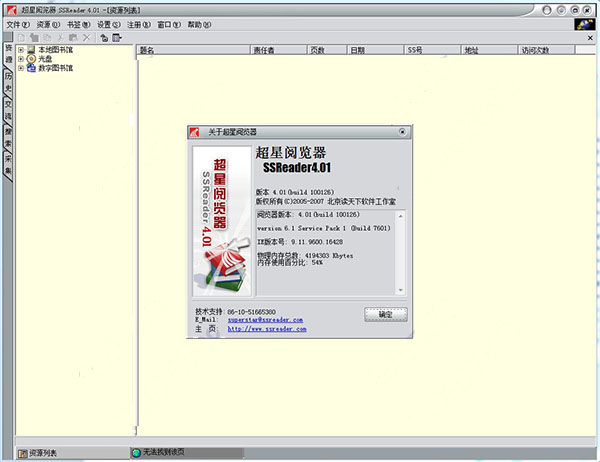Open the 资源 menu
This screenshot has width=600, height=462.
[x=48, y=25]
